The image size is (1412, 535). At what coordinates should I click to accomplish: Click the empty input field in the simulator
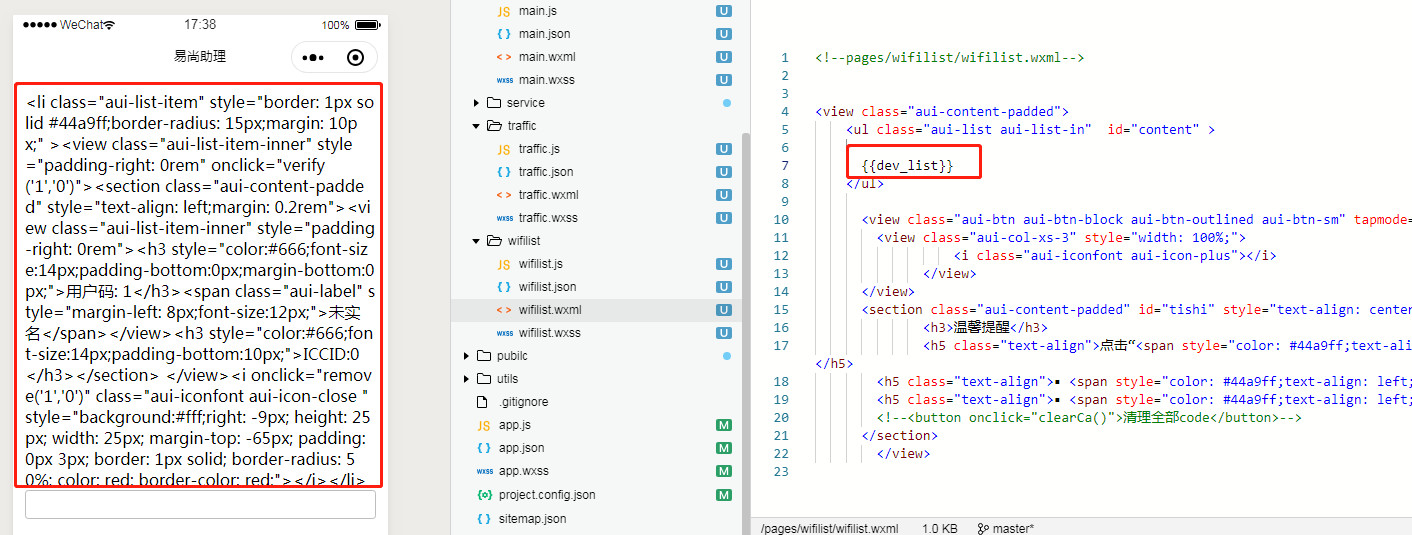pyautogui.click(x=200, y=505)
